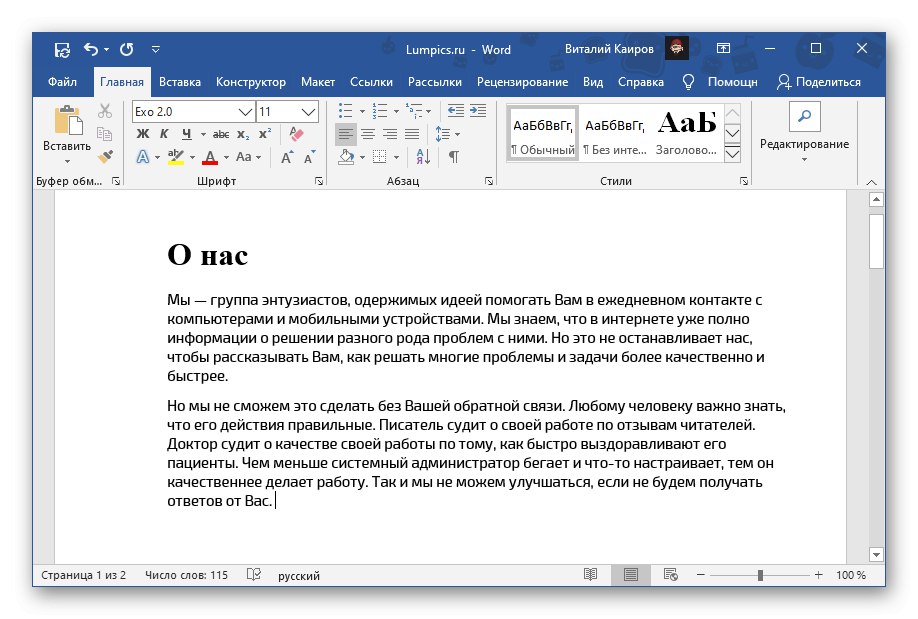Viewport: 918px width, 619px height.
Task: Open the Ссылки tab
Action: pyautogui.click(x=371, y=82)
